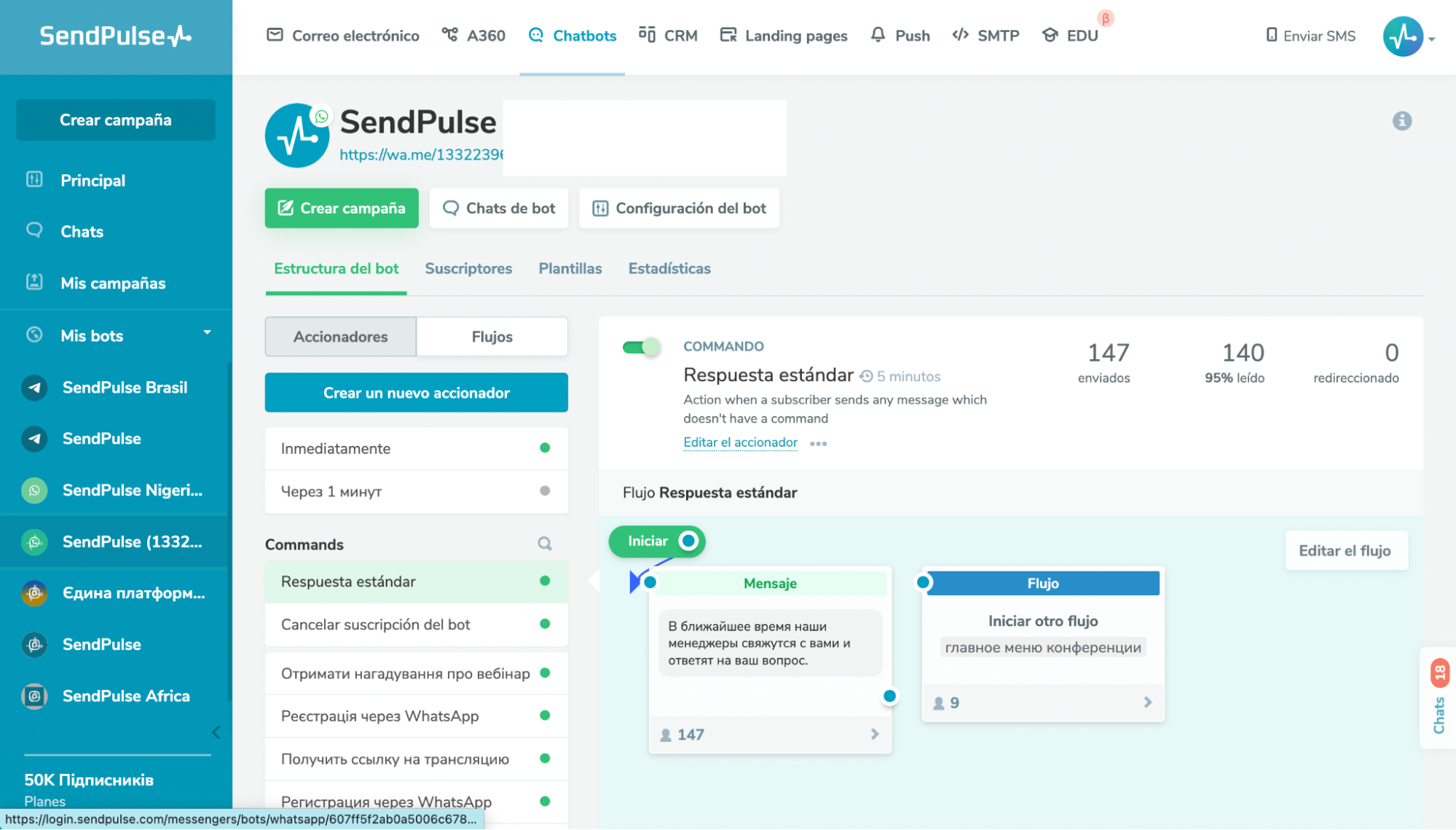This screenshot has width=1456, height=830.
Task: Expand the Flujo block 9 subscribers row
Action: 1043,703
